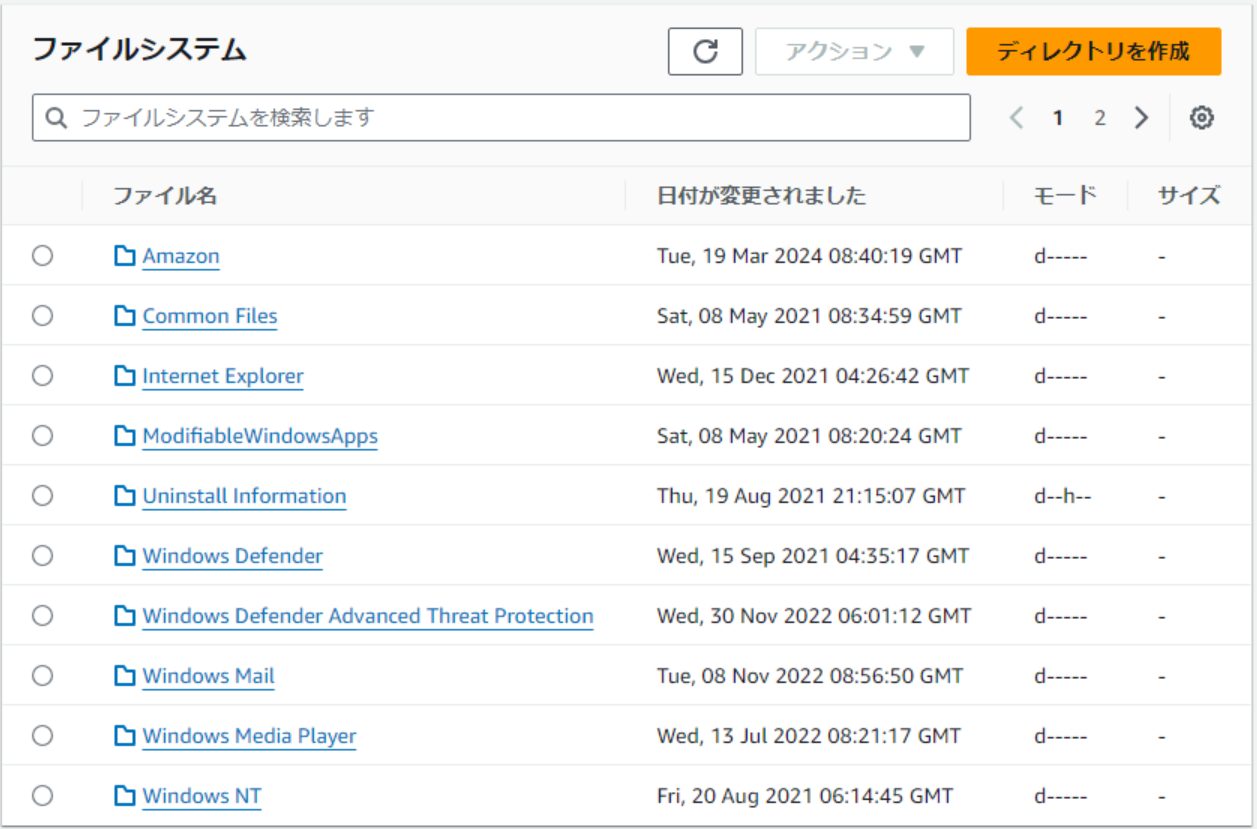Select the Internet Explorer radio button

click(x=42, y=376)
